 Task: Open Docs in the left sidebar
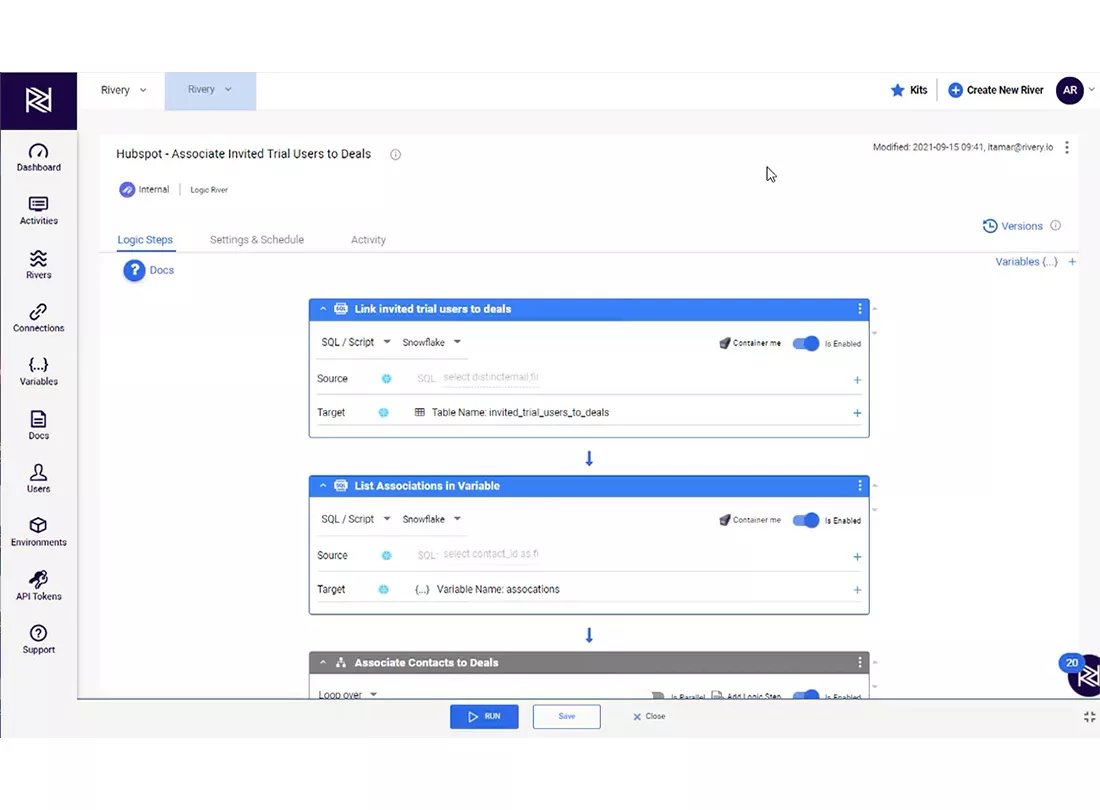(x=39, y=425)
